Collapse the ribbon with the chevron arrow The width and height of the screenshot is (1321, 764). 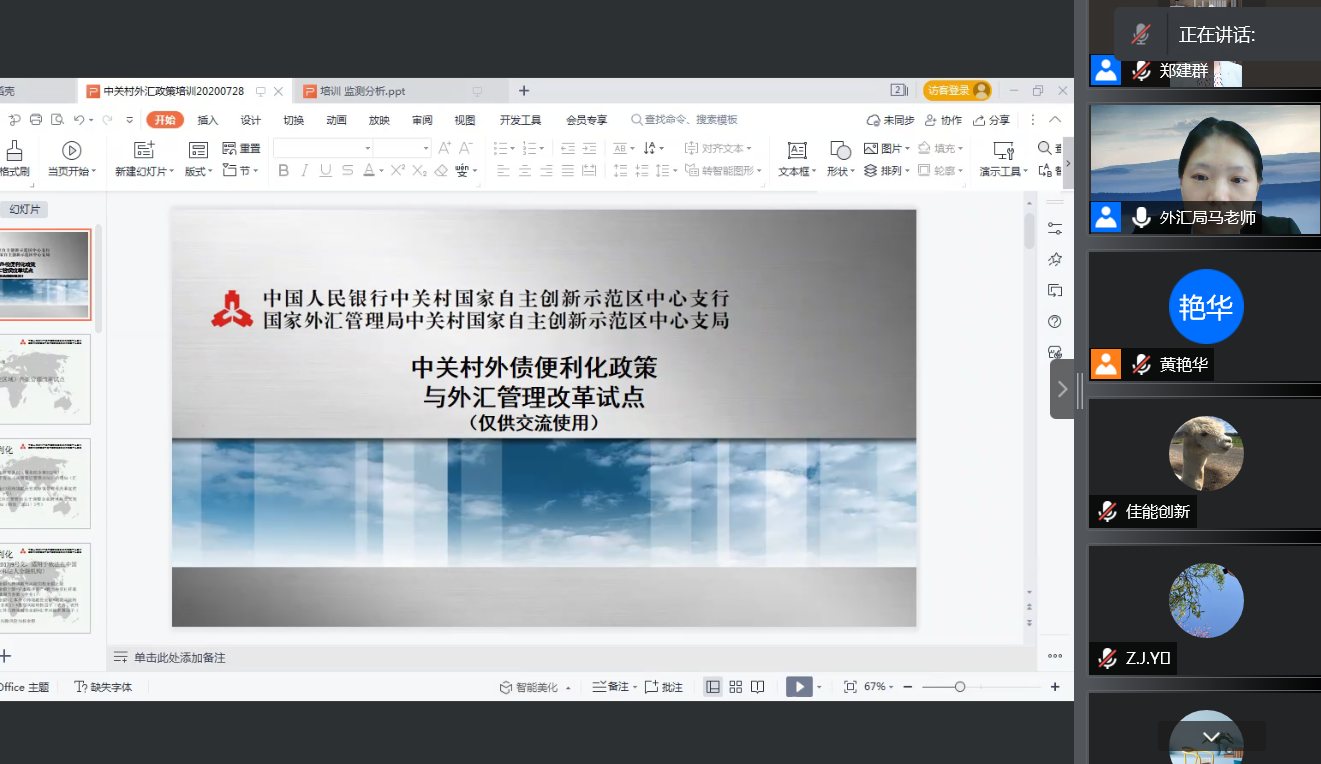coord(1055,120)
